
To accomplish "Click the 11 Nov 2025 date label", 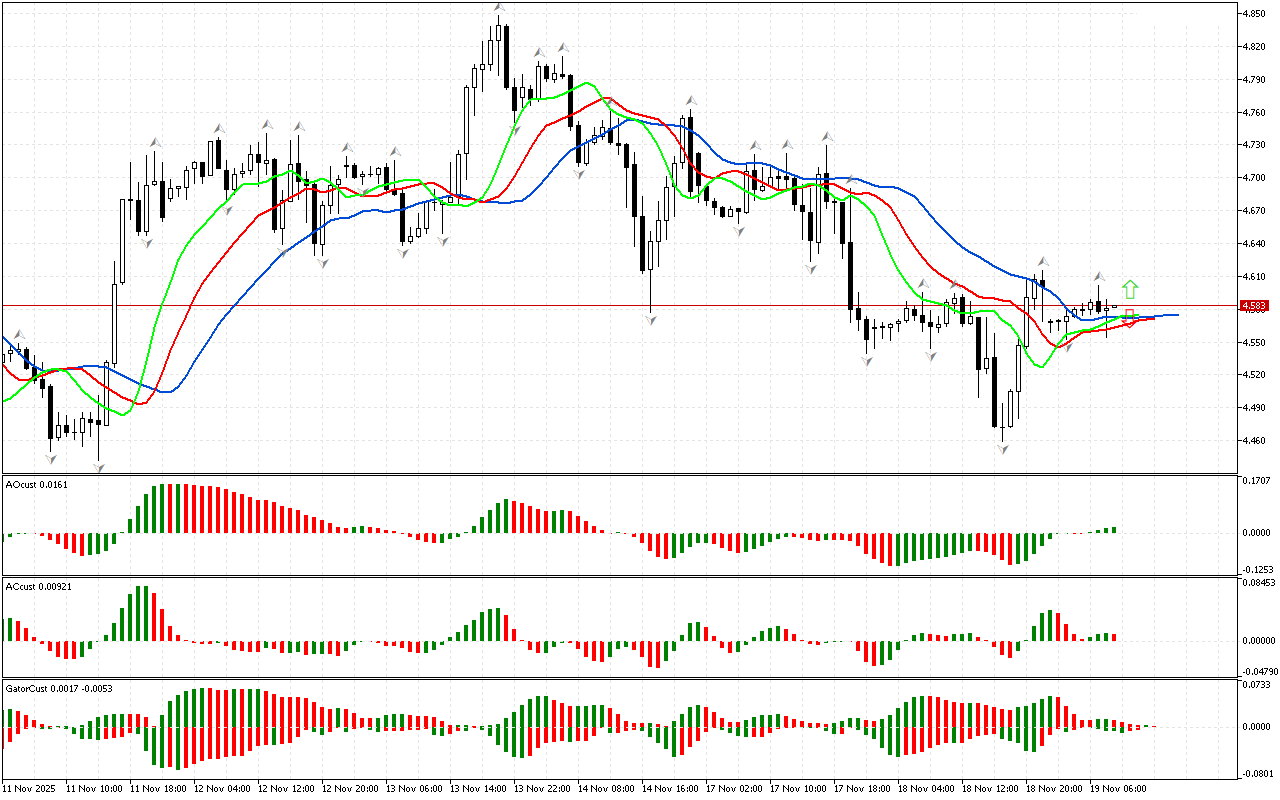I will click(32, 788).
